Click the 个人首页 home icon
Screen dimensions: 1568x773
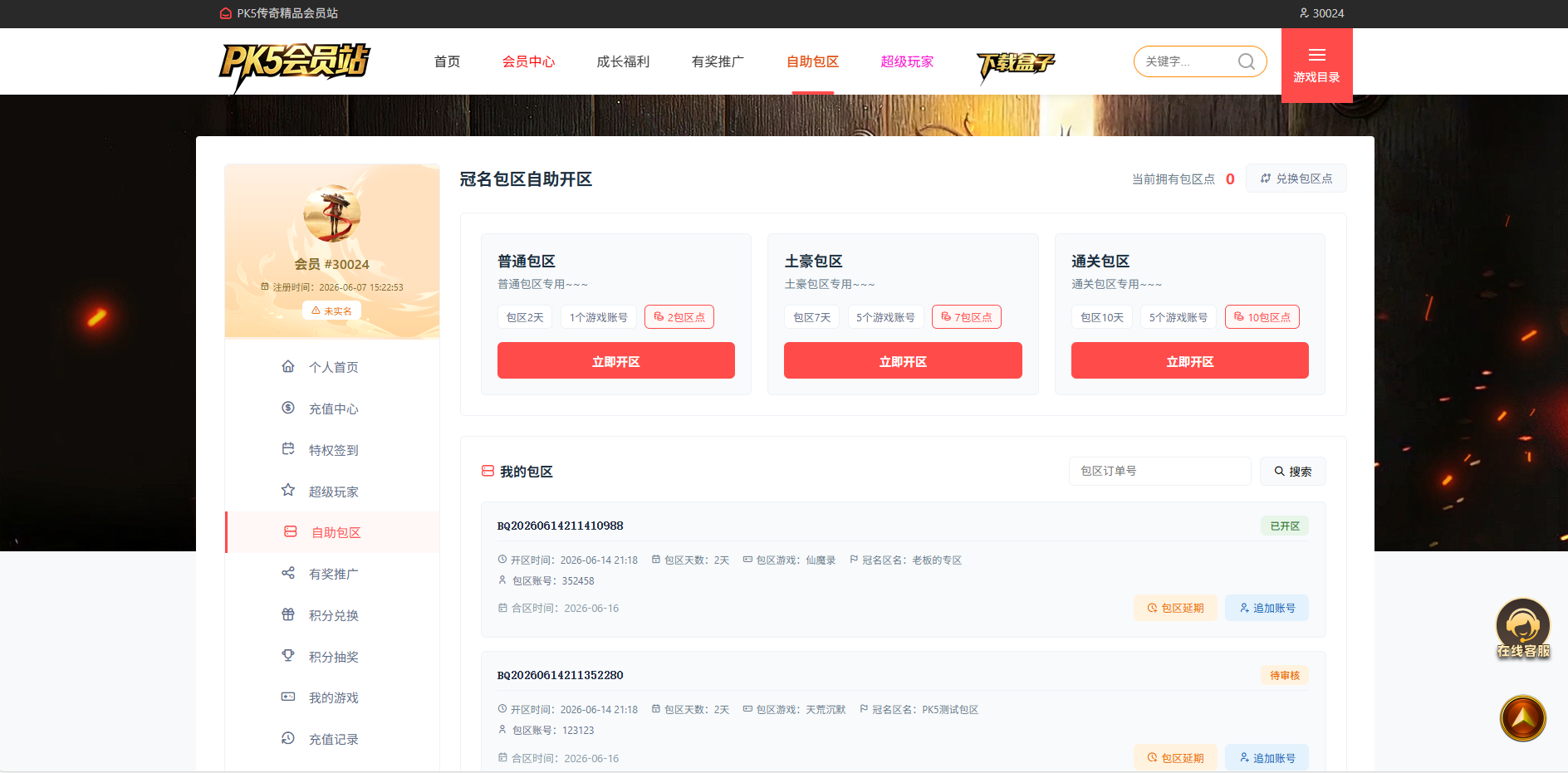[288, 366]
